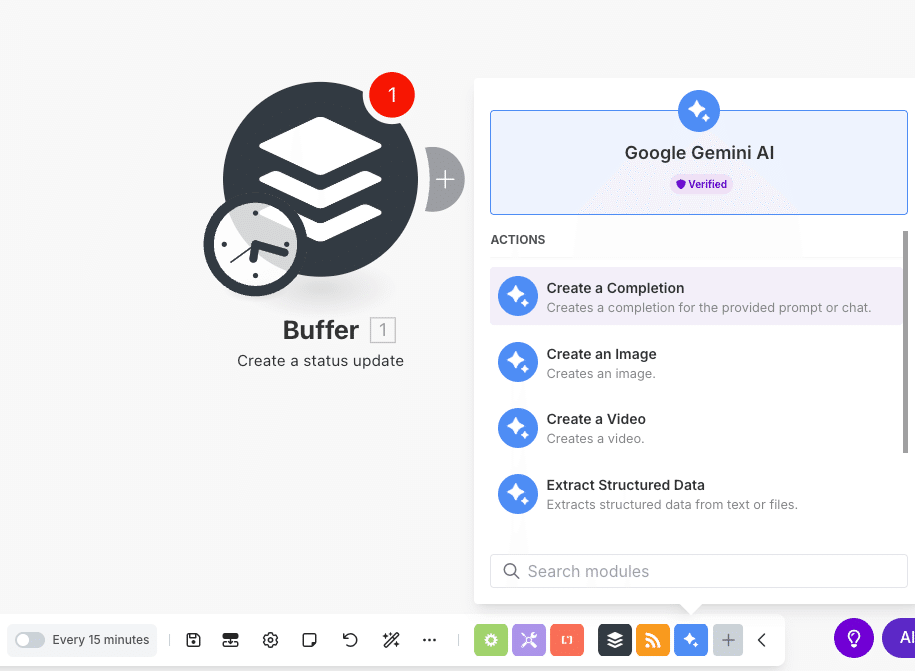Click the Buffer module number box
The height and width of the screenshot is (671, 915).
click(x=383, y=330)
